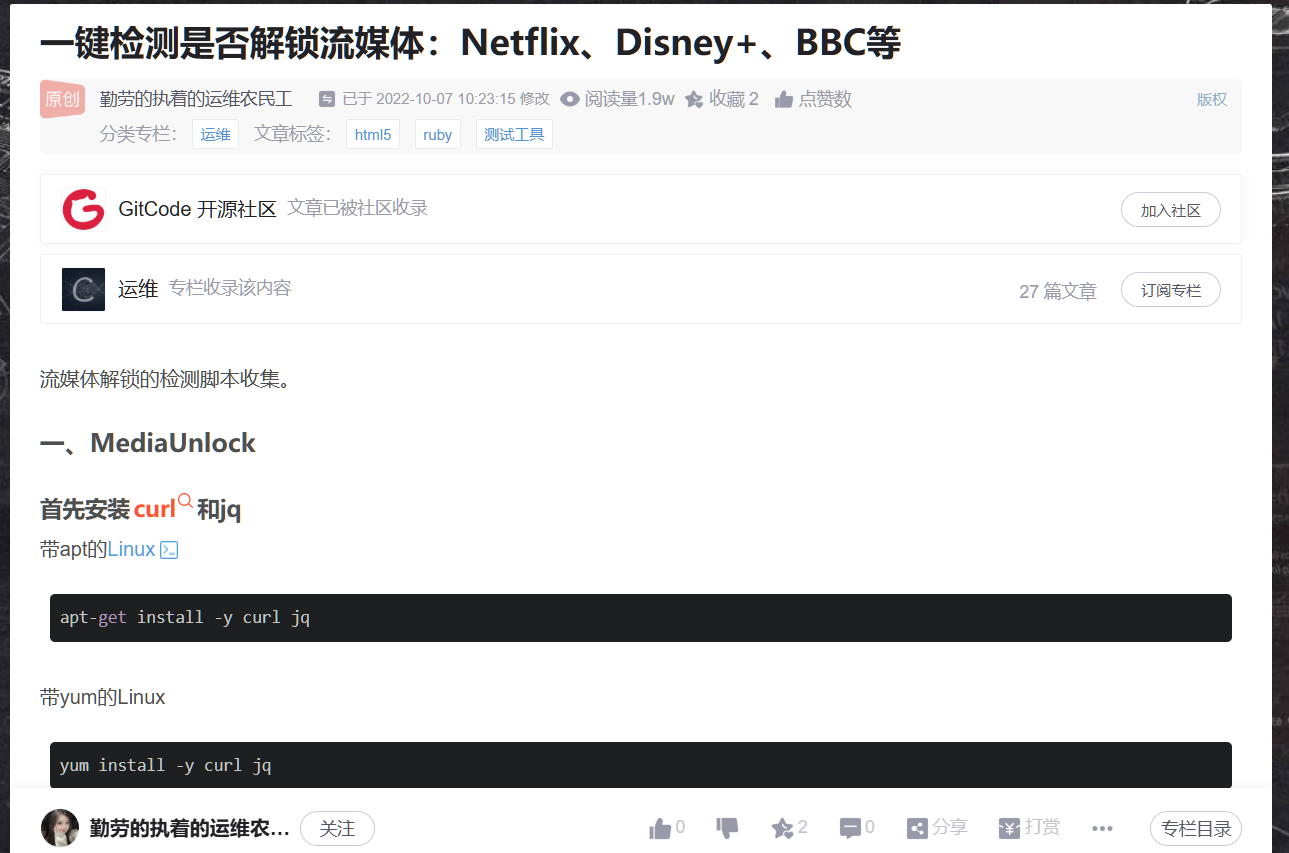Viewport: 1289px width, 853px height.
Task: Click the 收藏 star icon in header
Action: (x=694, y=99)
